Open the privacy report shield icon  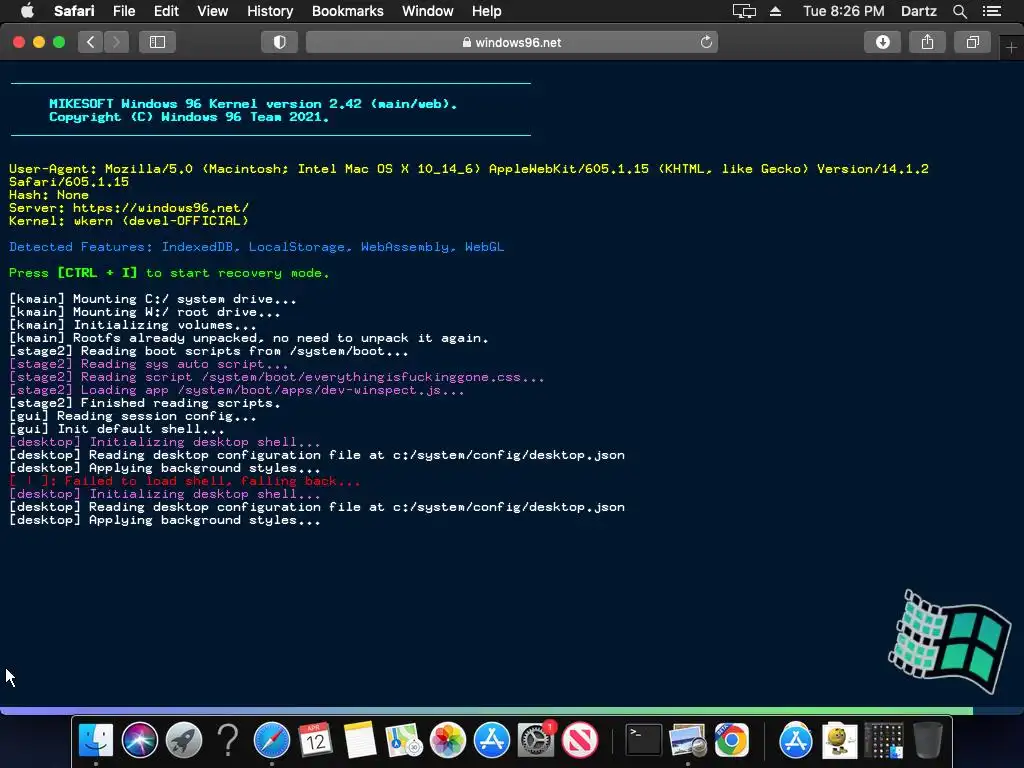click(280, 42)
